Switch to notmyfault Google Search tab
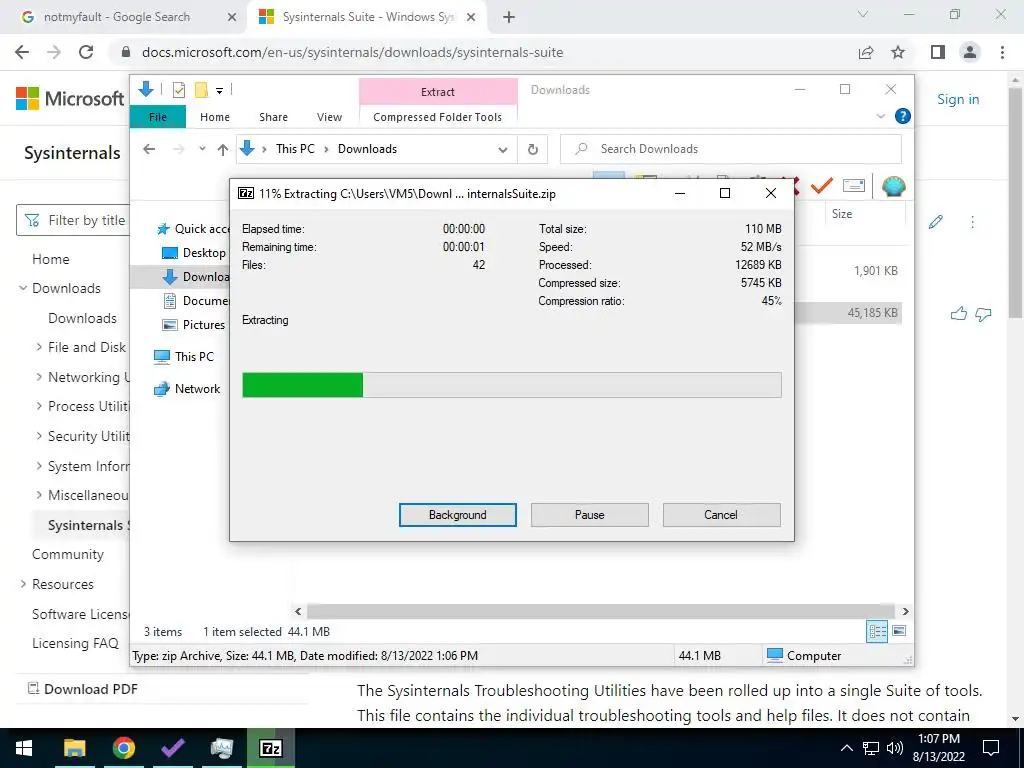 [x=118, y=17]
